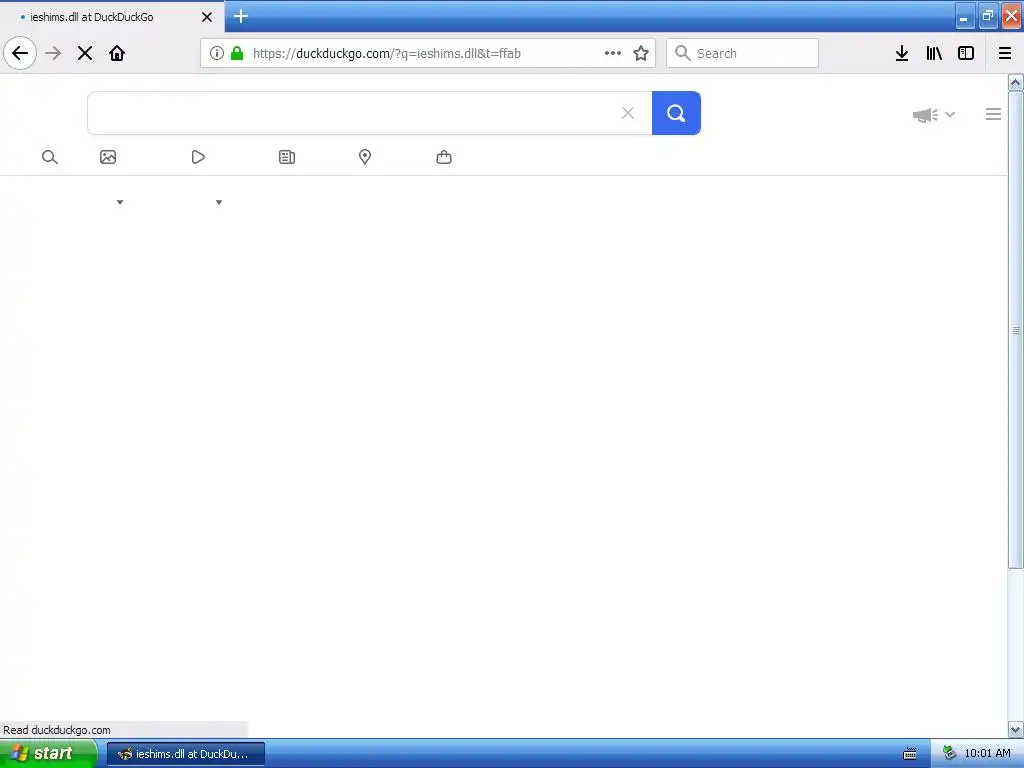Click the green padlock security icon
Image resolution: width=1024 pixels, height=768 pixels.
point(237,54)
